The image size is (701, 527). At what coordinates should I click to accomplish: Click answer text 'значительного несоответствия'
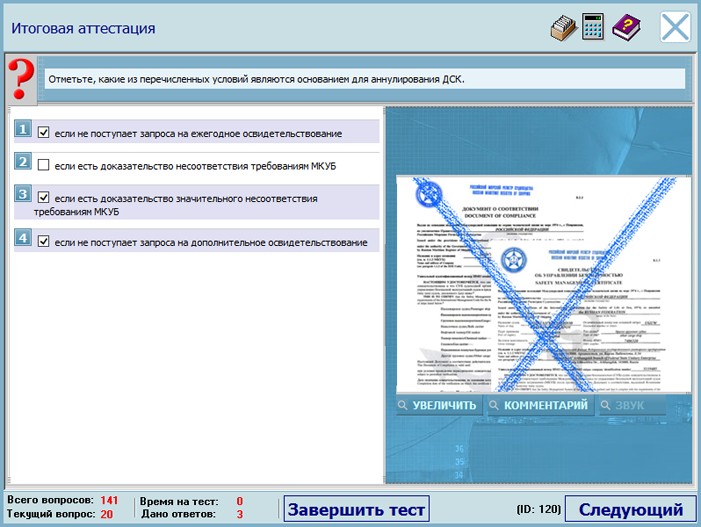[247, 199]
